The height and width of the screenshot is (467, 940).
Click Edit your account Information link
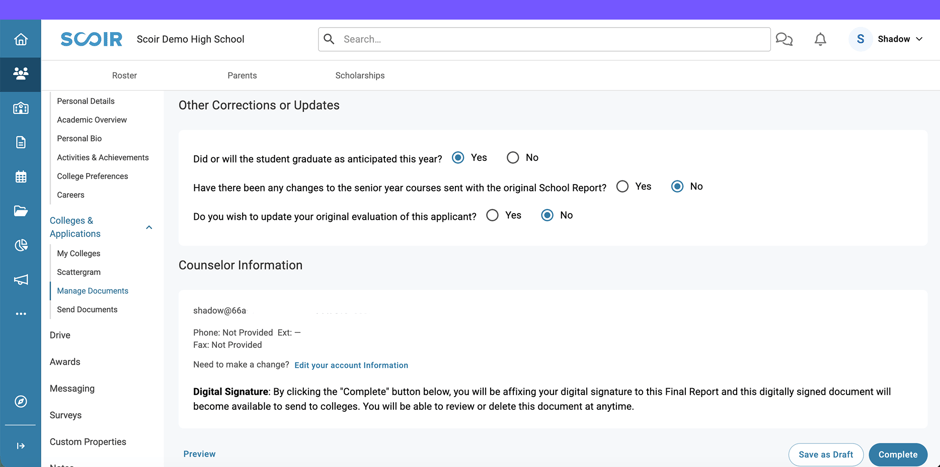pos(351,366)
